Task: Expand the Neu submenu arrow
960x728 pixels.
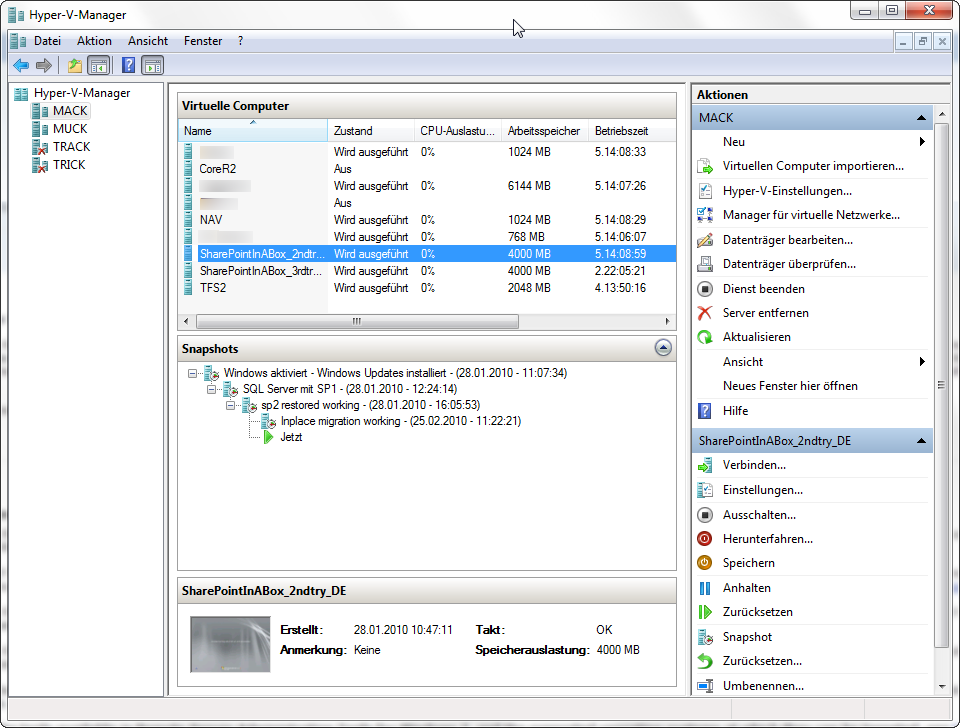Action: [x=921, y=142]
